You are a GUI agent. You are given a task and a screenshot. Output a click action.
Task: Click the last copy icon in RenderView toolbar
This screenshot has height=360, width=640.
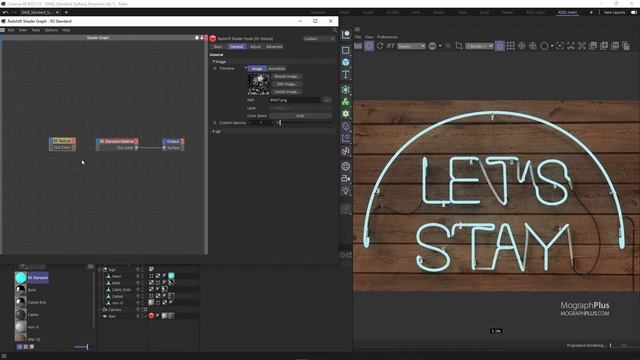(x=626, y=46)
